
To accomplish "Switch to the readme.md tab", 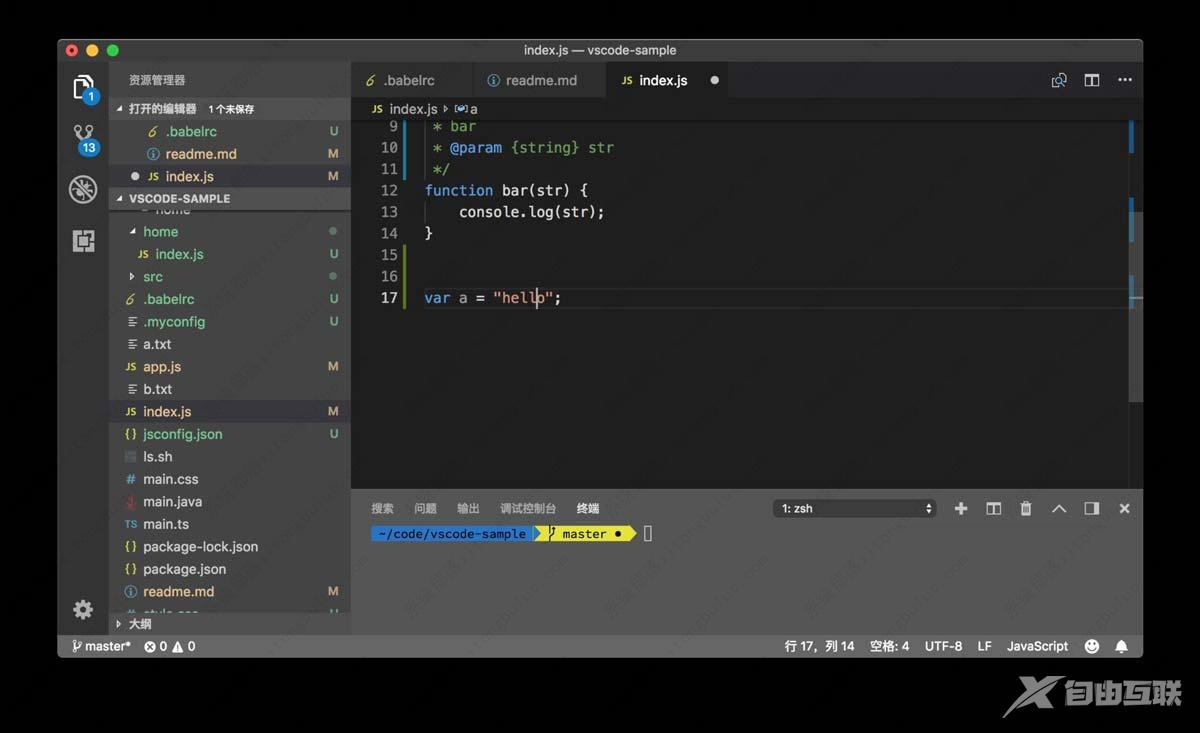I will [x=539, y=81].
